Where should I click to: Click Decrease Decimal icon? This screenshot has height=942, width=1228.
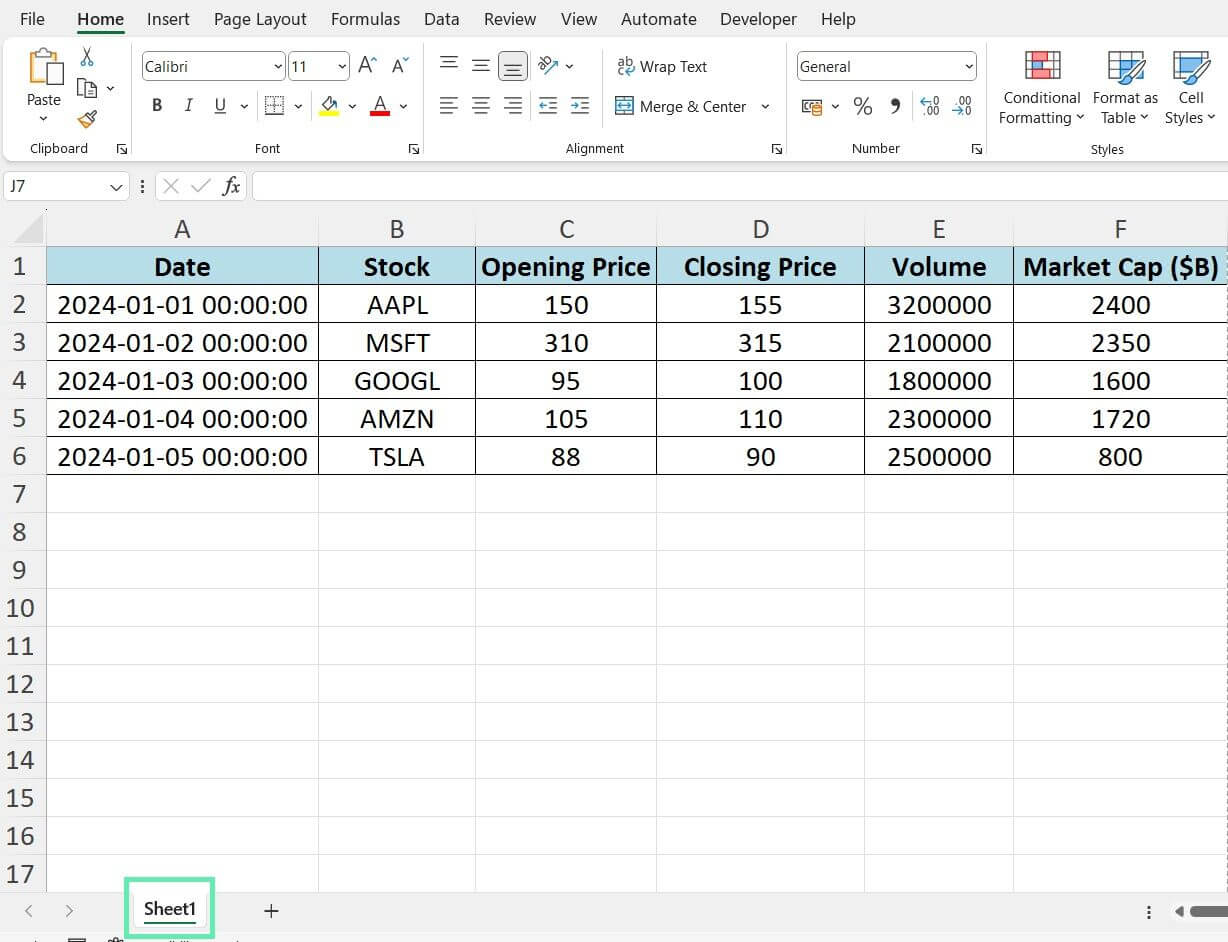[962, 106]
